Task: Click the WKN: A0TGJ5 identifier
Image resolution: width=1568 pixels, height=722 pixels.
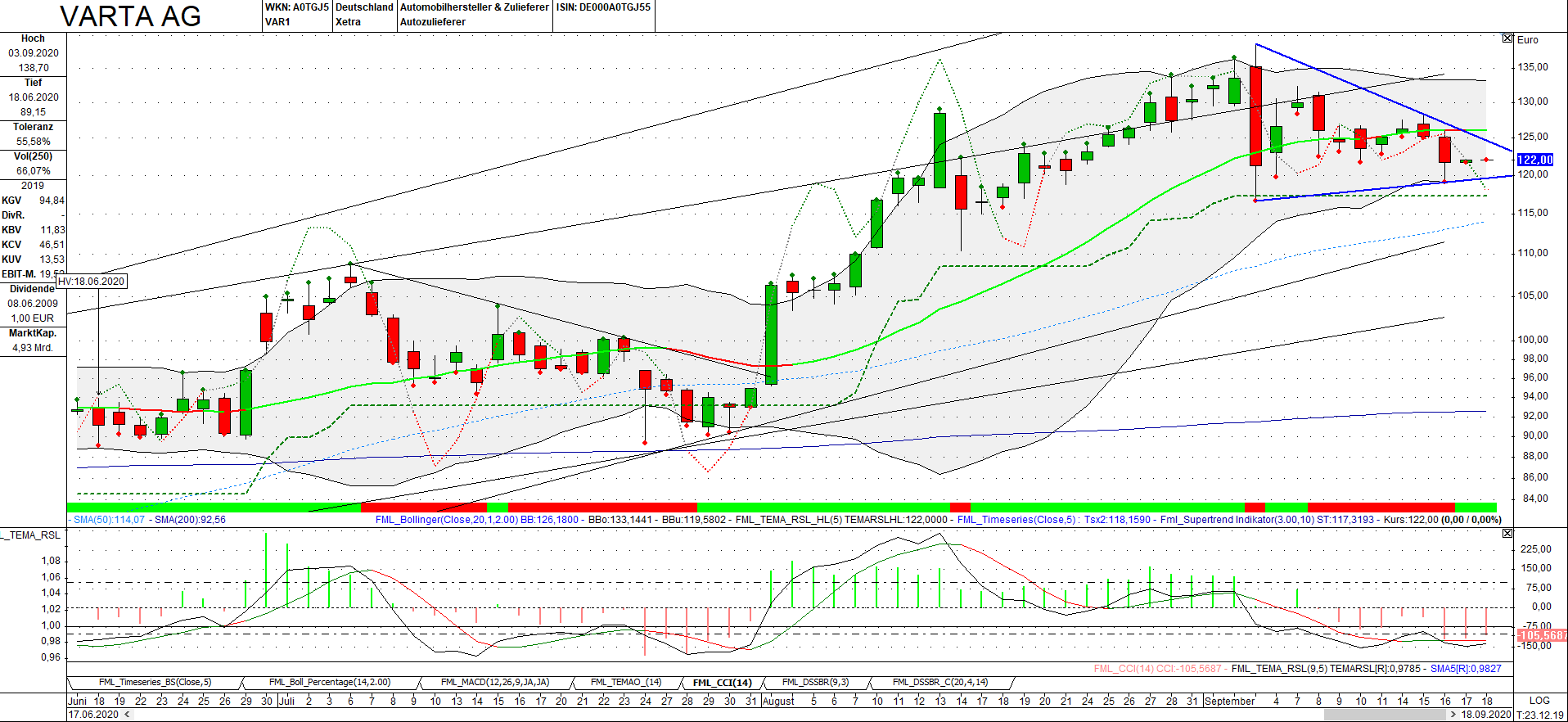Action: (296, 7)
